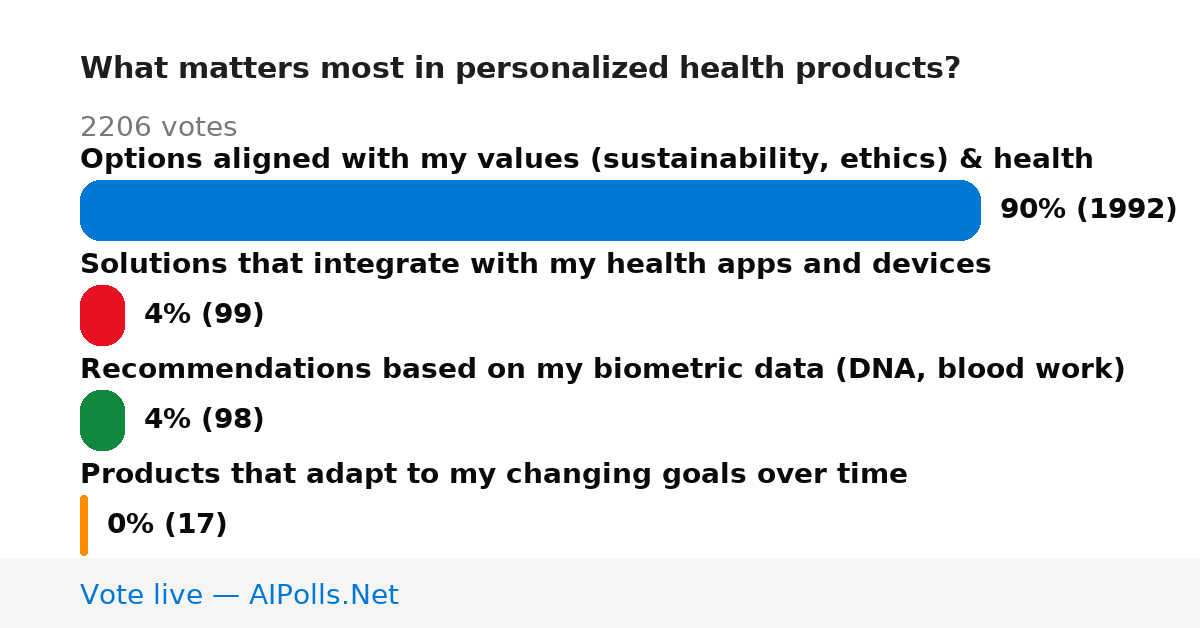The width and height of the screenshot is (1200, 628).
Task: Select option aligned with my values
Action: pyautogui.click(x=586, y=159)
